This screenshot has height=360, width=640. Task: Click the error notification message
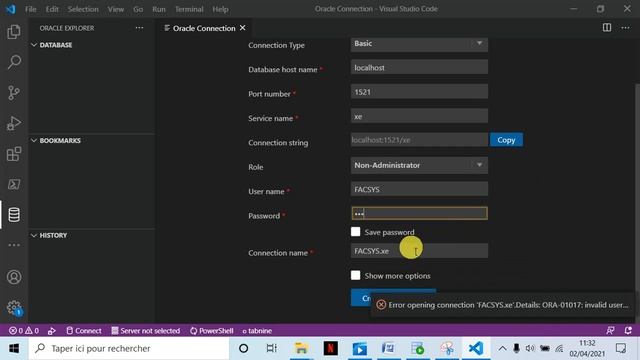[508, 305]
